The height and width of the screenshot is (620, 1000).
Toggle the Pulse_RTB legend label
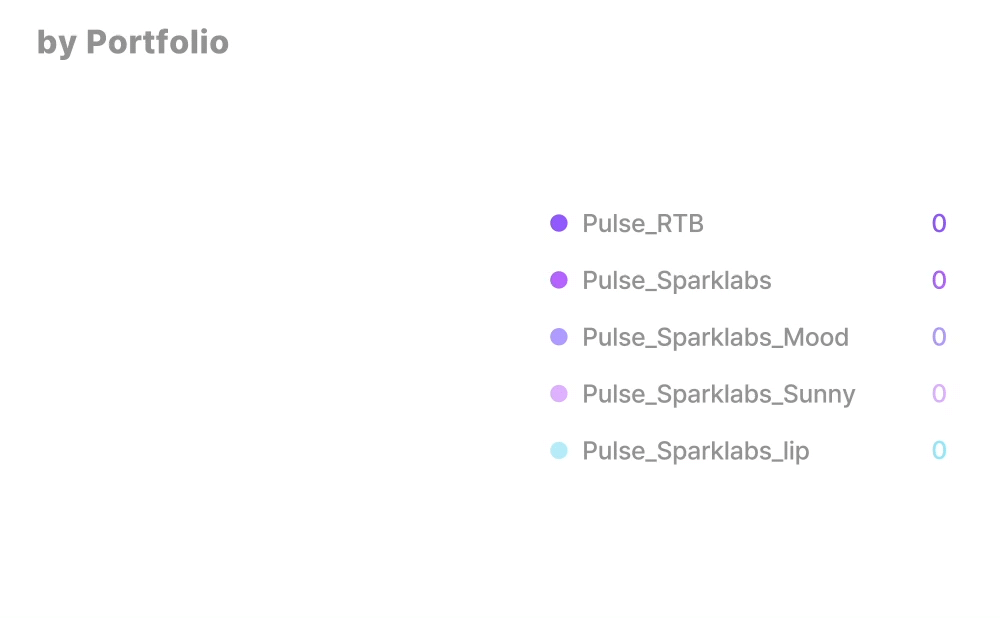pos(643,224)
